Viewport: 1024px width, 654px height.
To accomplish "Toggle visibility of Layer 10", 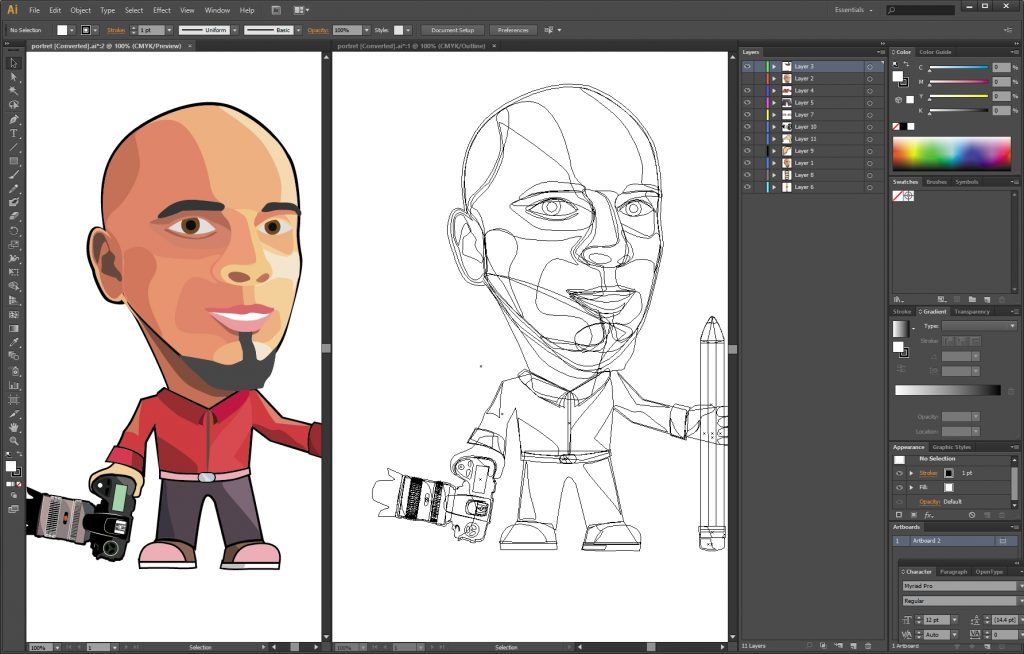I will tap(747, 127).
